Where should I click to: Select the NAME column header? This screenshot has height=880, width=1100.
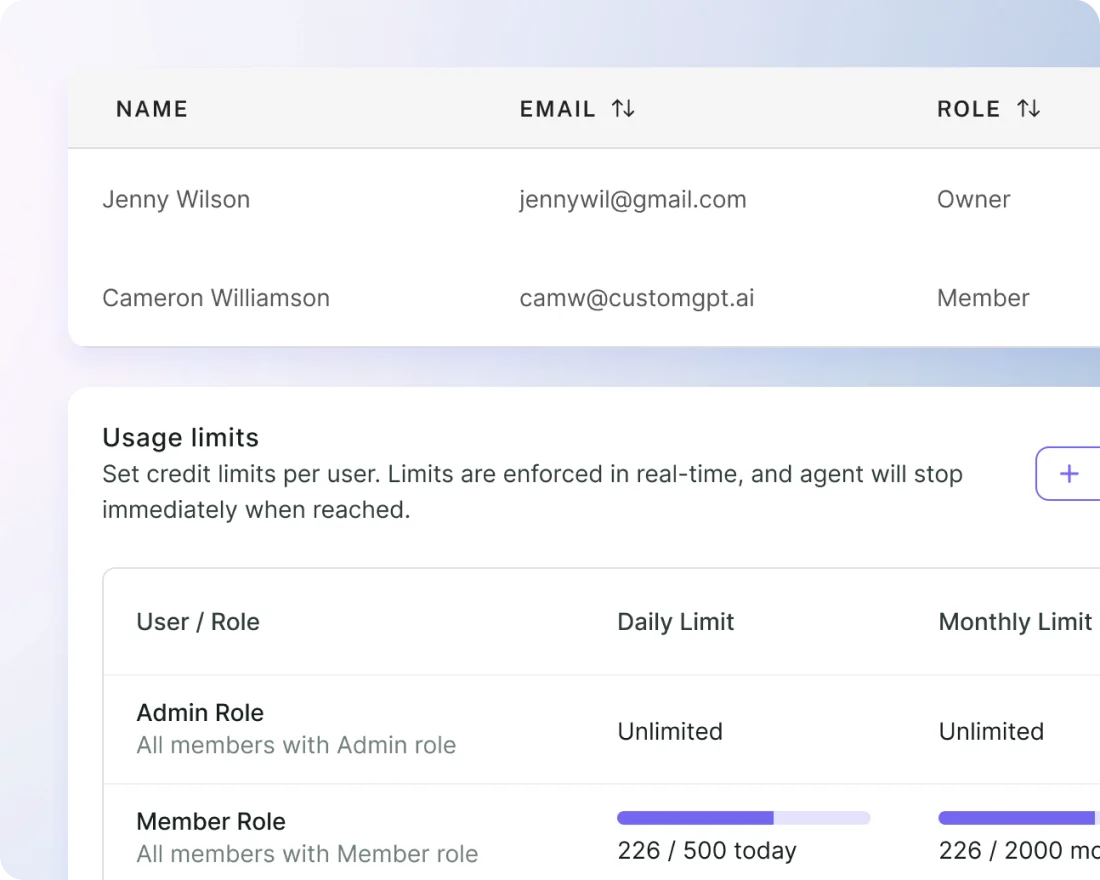point(152,109)
